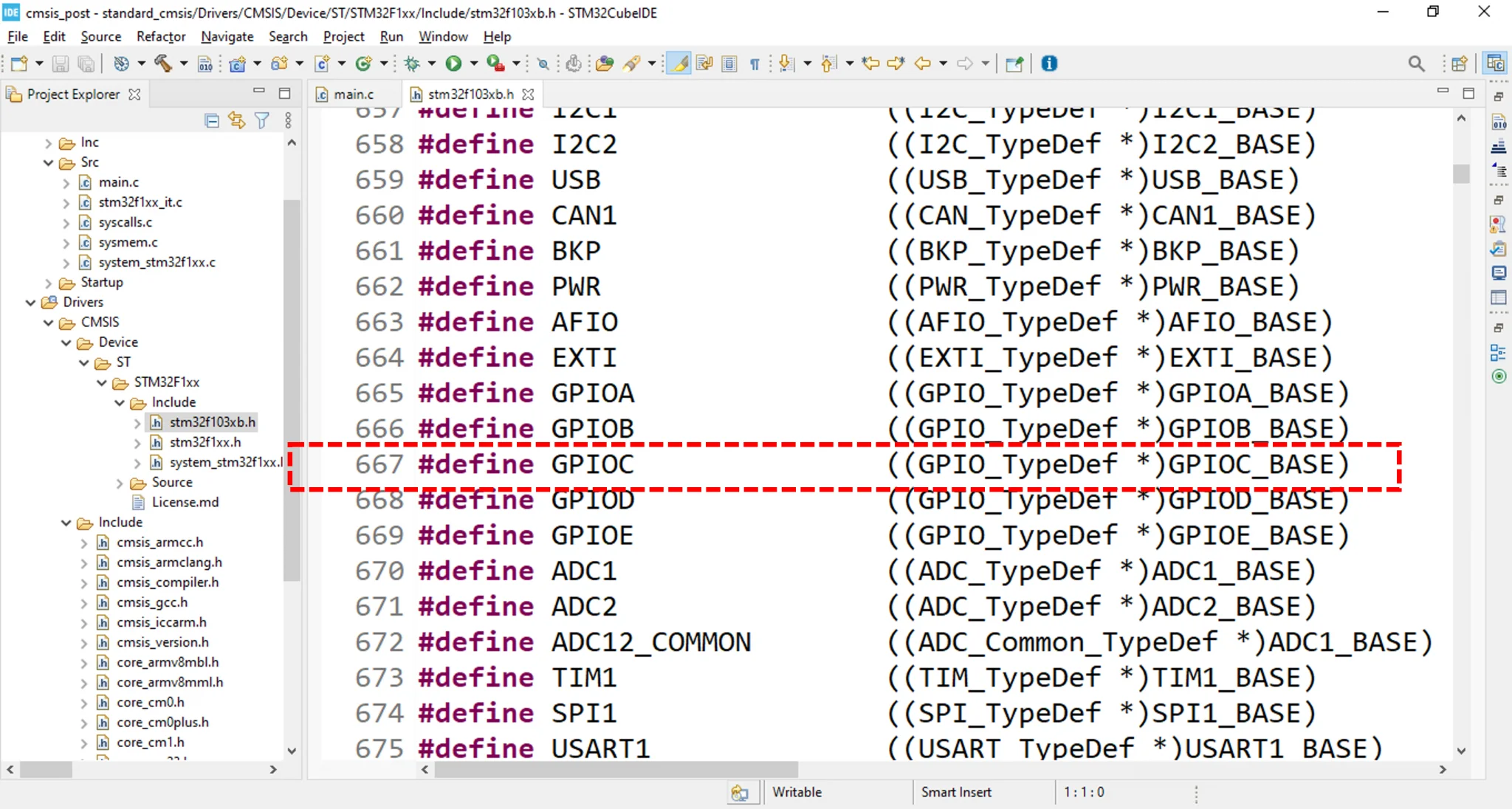Click the magnifier search icon in toolbar

[1416, 63]
